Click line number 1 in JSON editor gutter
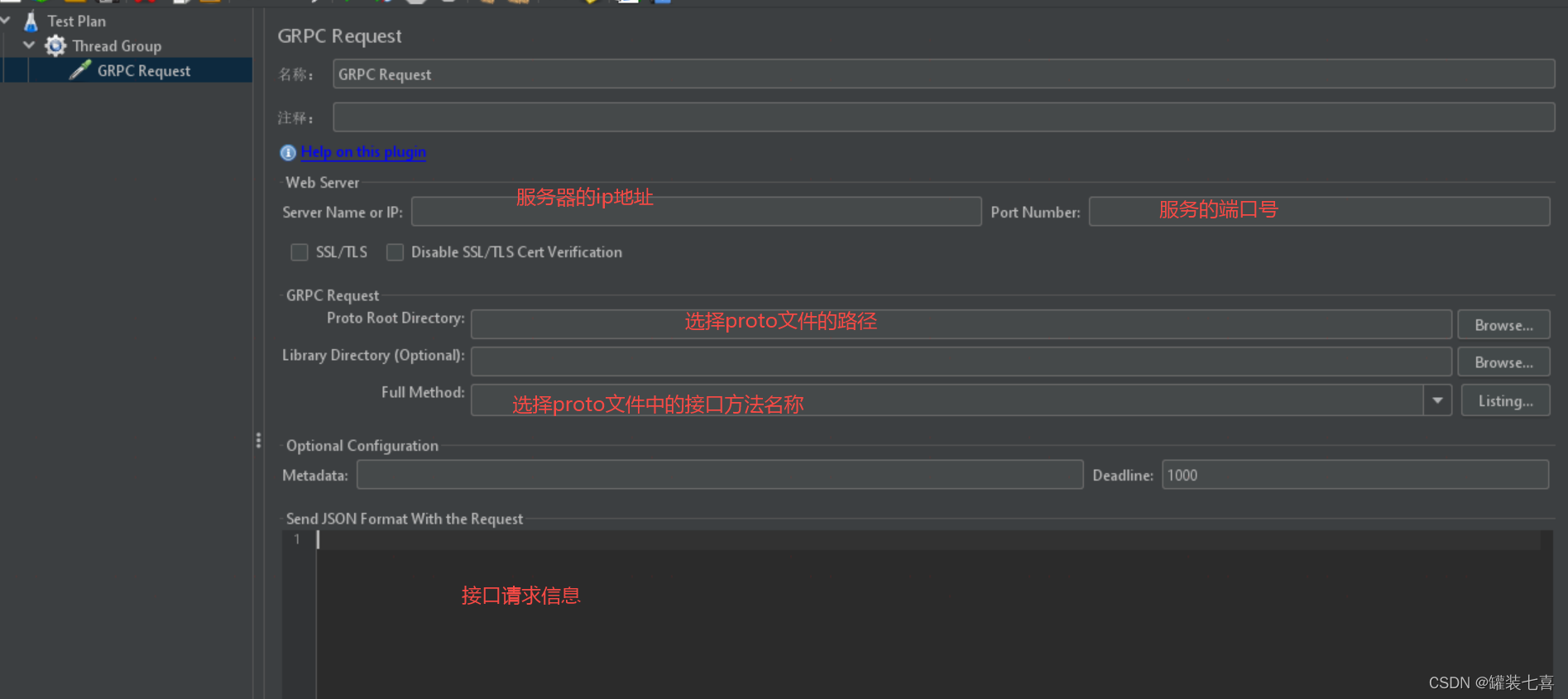This screenshot has height=699, width=1568. point(297,539)
